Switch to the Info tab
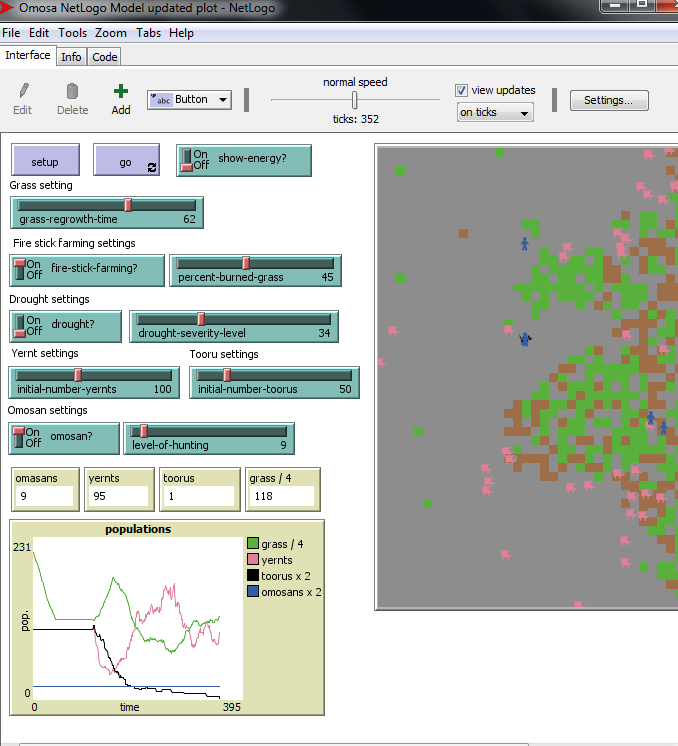Screen dimensions: 678x746 point(71,57)
